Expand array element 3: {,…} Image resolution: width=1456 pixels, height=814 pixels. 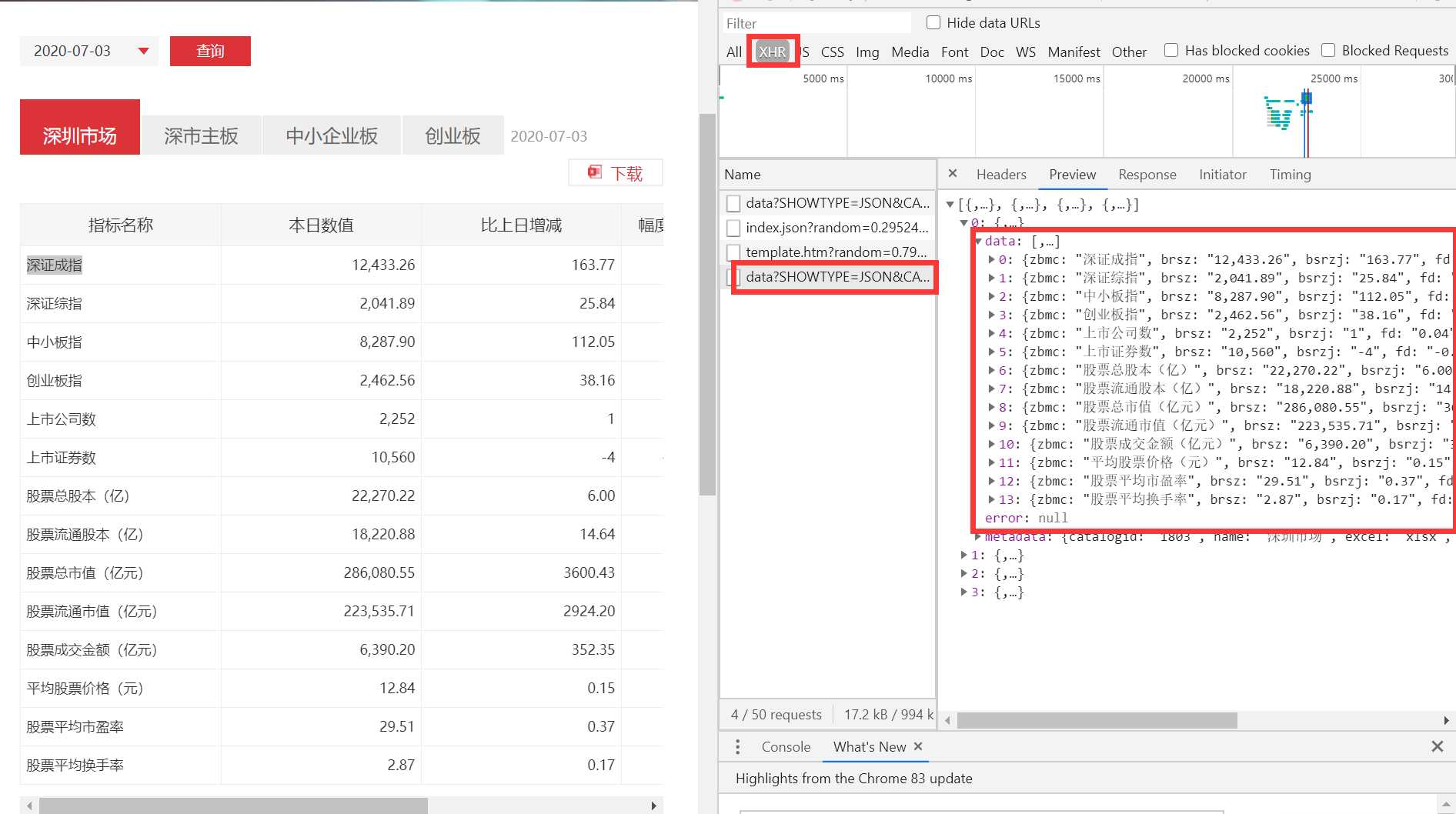tap(964, 592)
